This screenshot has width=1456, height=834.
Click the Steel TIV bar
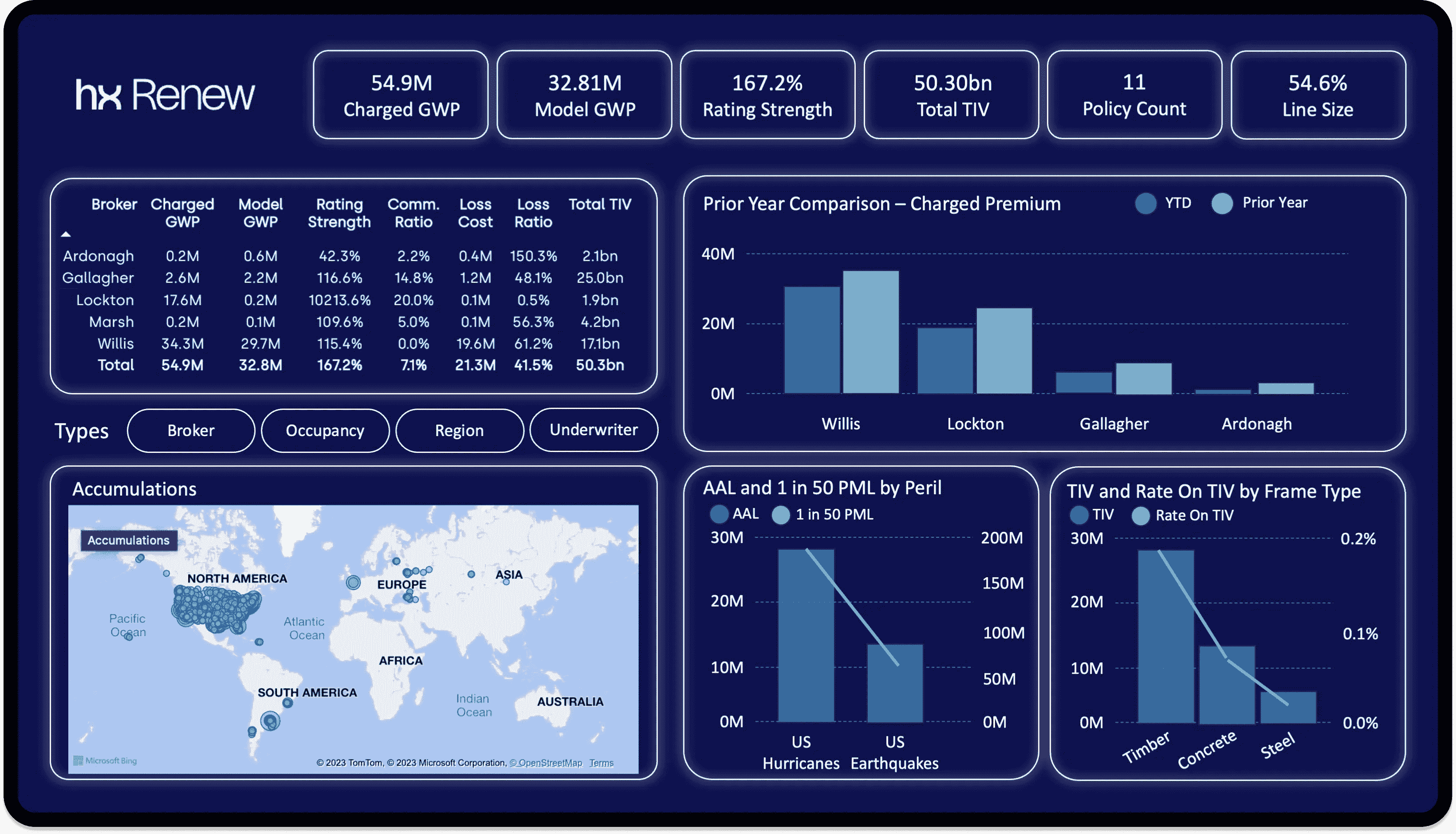[x=1288, y=708]
